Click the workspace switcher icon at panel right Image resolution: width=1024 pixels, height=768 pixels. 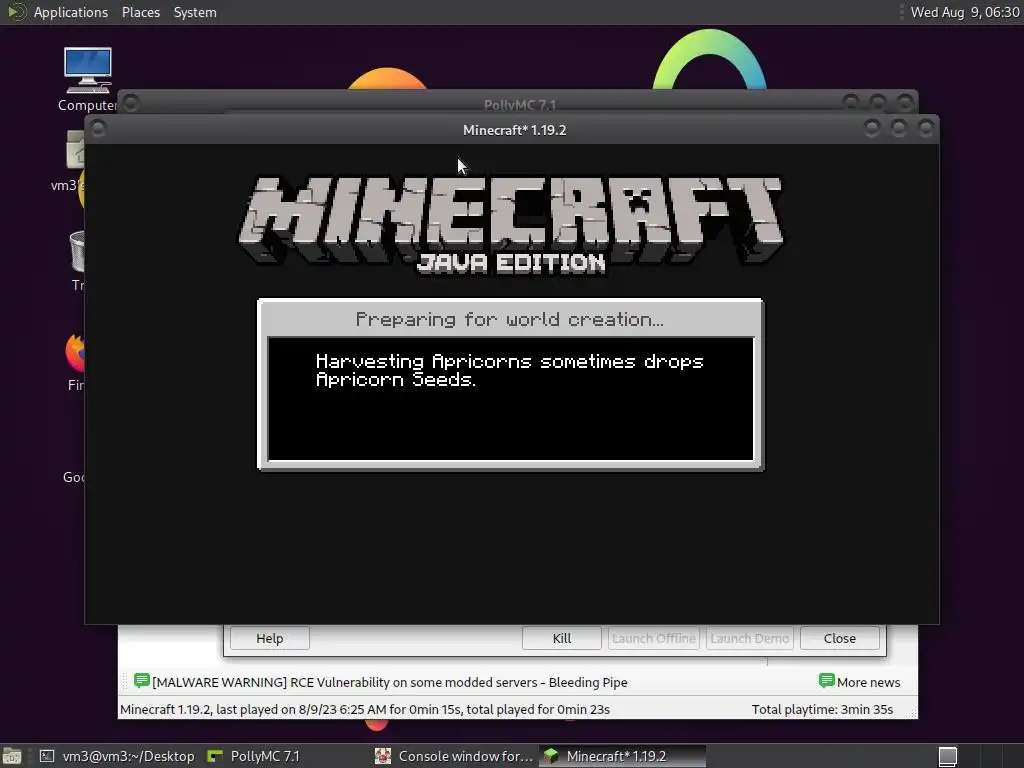948,756
